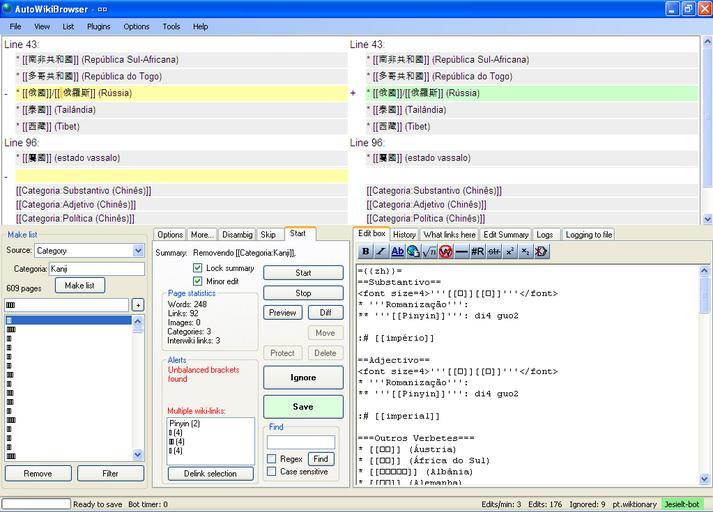713x512 pixels.
Task: Click the plus button beside page input
Action: click(138, 305)
